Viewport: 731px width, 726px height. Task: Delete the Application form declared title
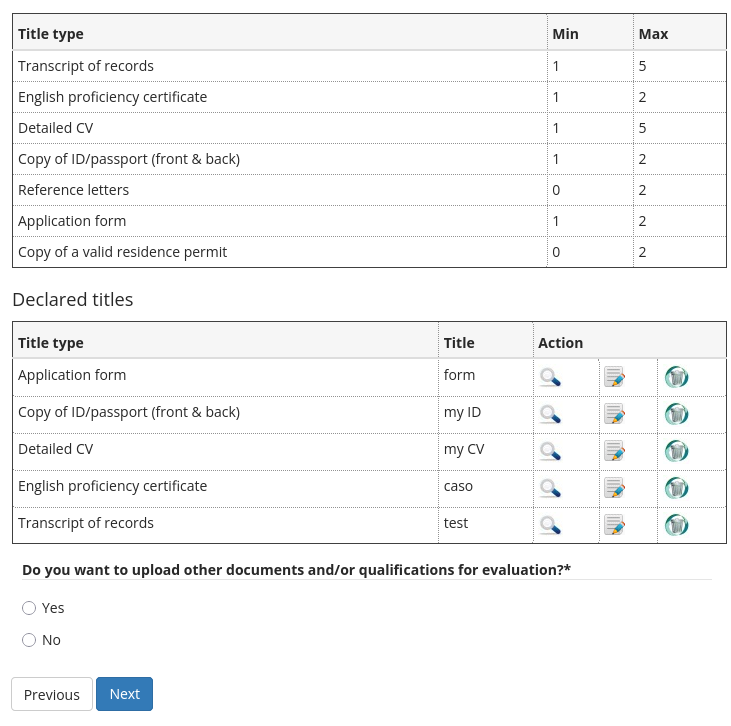pyautogui.click(x=677, y=377)
